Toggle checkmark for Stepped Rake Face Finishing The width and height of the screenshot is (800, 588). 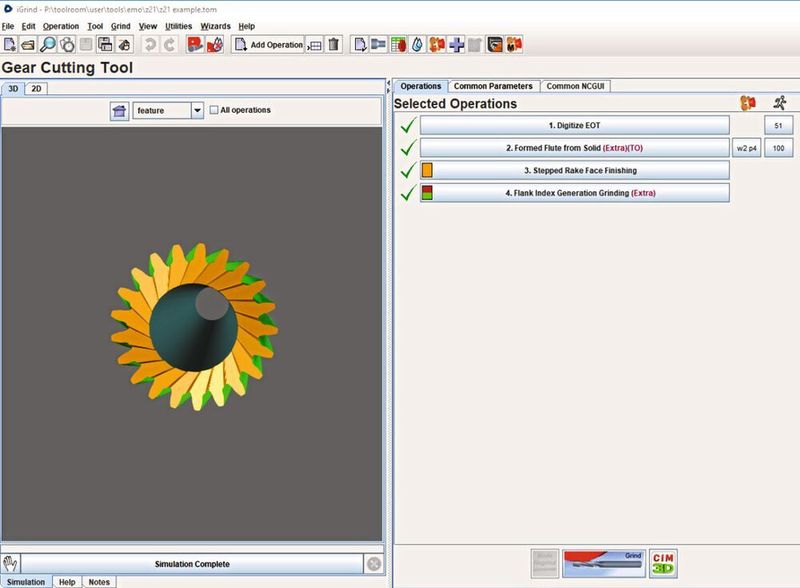point(407,170)
